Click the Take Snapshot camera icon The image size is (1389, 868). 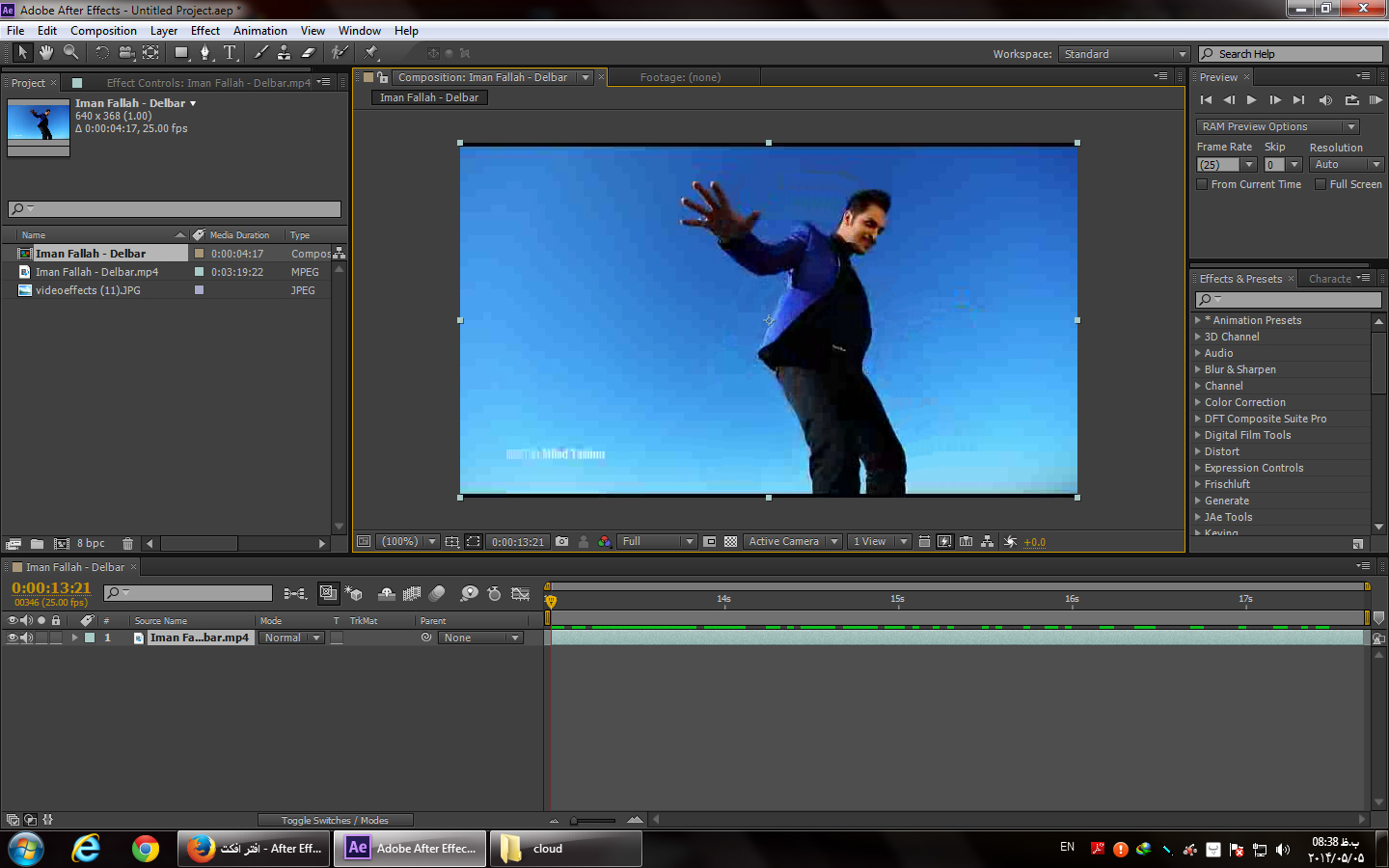561,542
